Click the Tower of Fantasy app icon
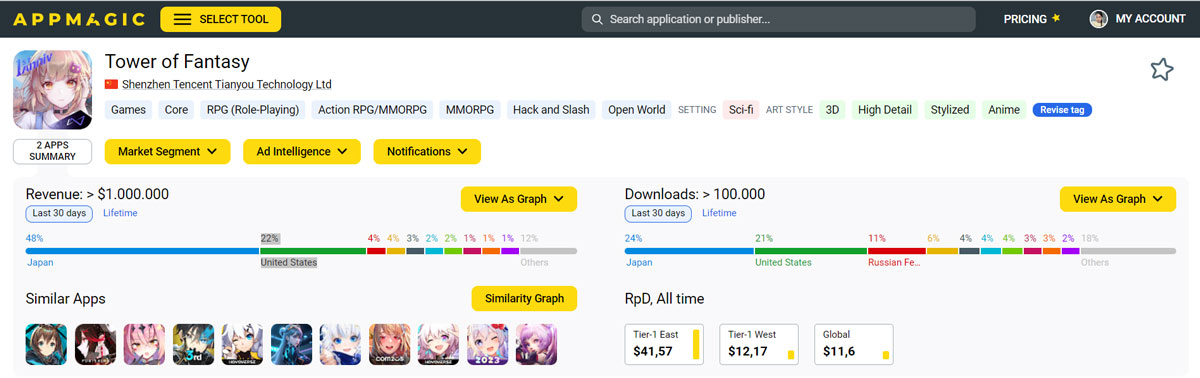Viewport: 1200px width, 378px height. [53, 89]
